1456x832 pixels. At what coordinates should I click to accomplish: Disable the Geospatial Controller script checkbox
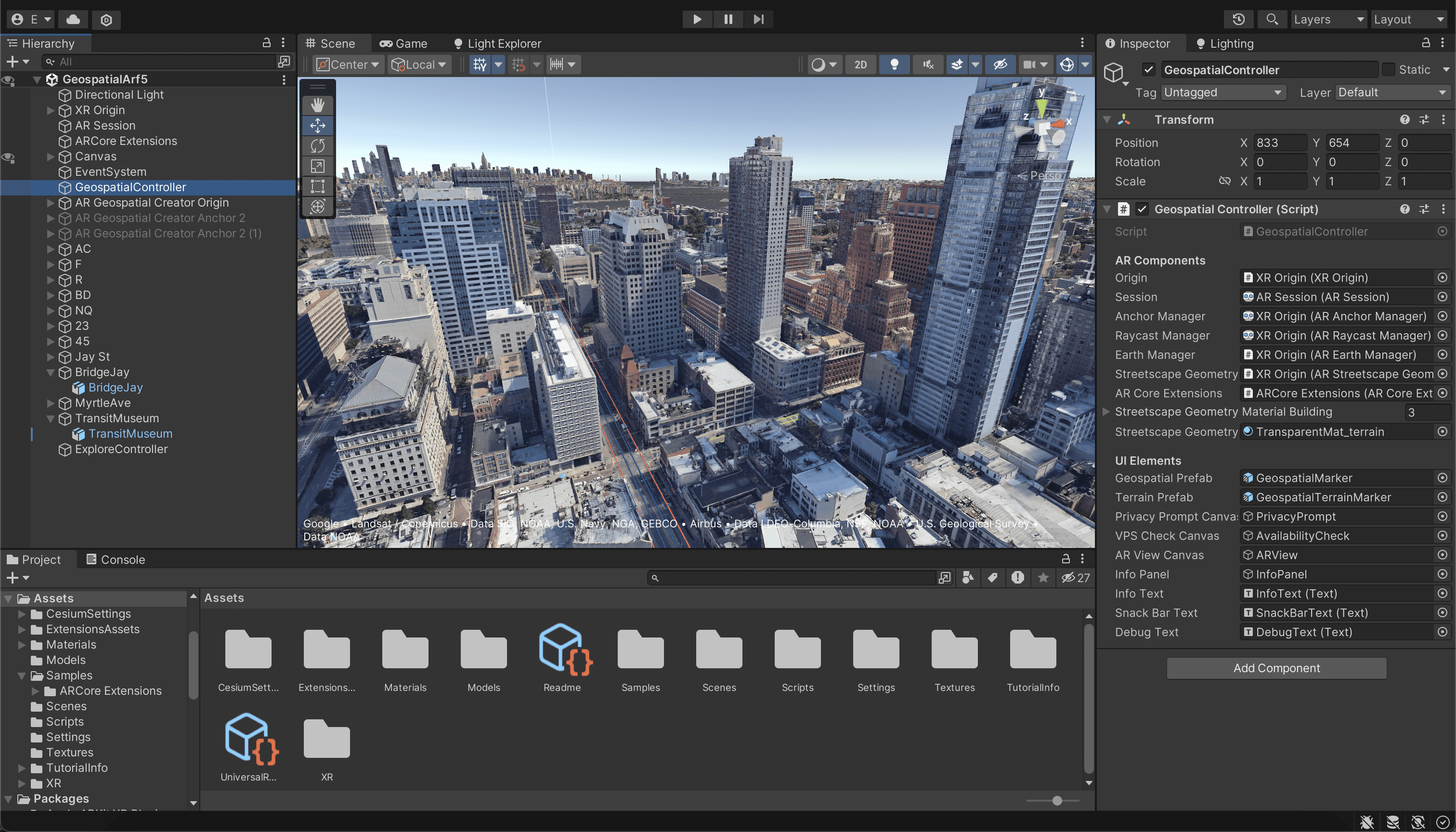pos(1142,209)
